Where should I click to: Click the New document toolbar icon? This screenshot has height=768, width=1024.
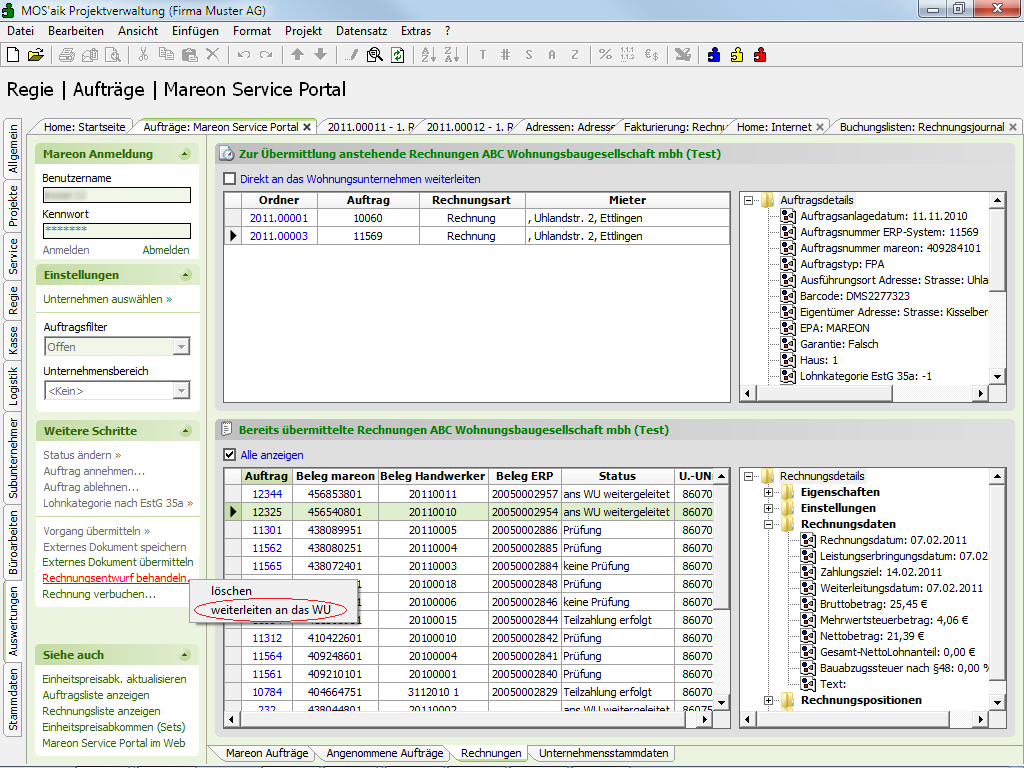(13, 56)
